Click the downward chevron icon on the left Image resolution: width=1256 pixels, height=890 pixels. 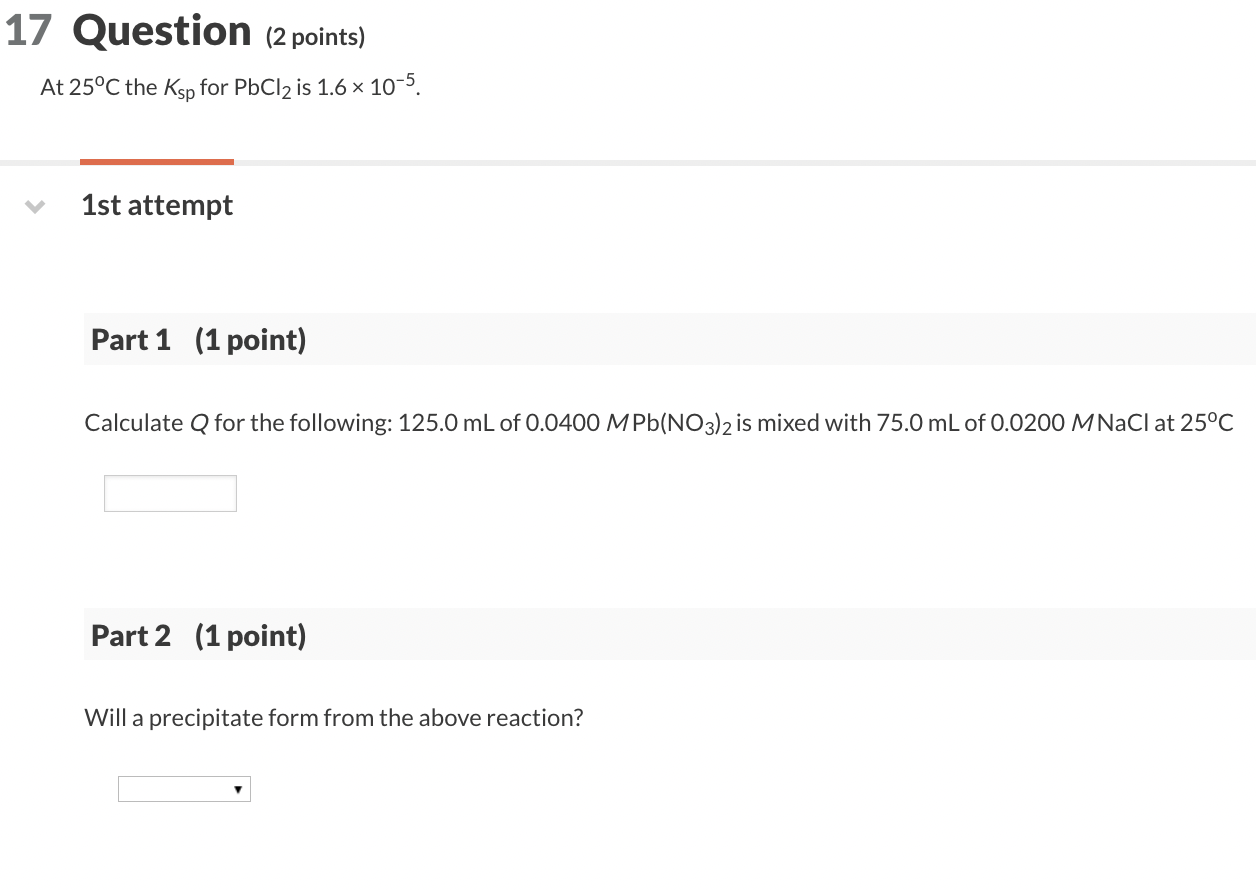coord(34,207)
